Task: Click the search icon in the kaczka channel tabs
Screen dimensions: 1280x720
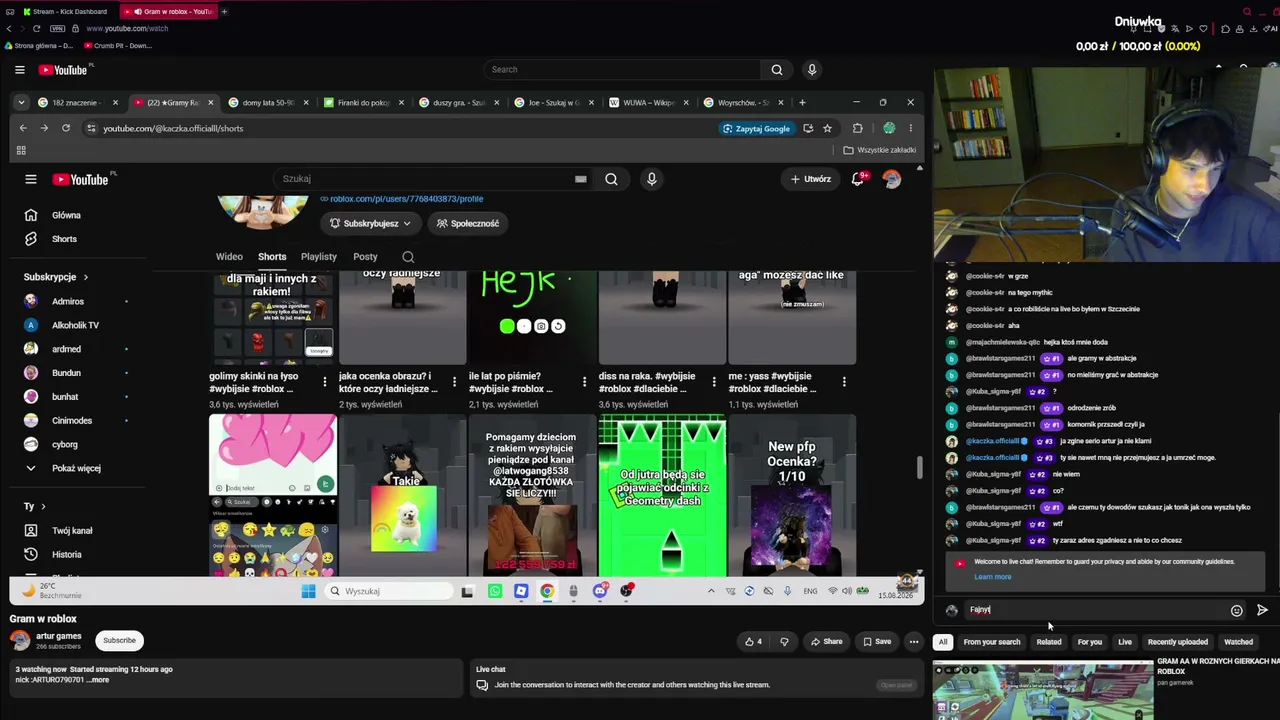Action: 408,257
